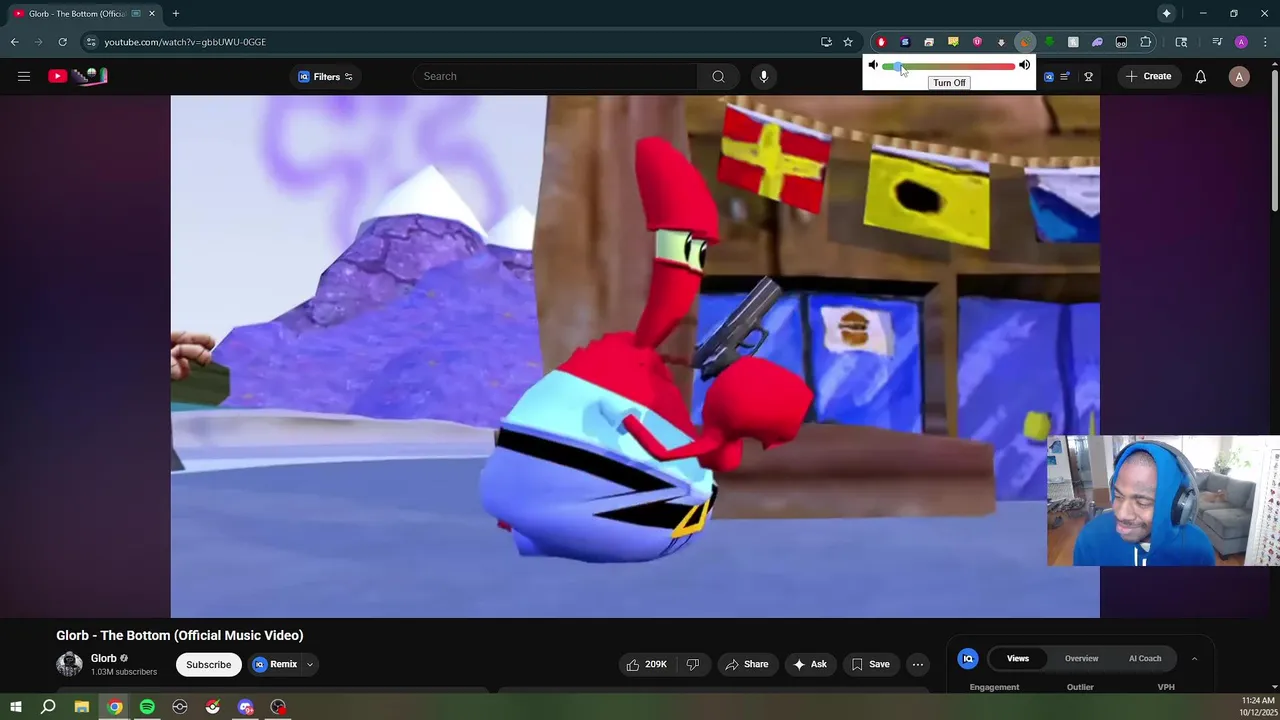This screenshot has height=720, width=1280.
Task: Save the video to a playlist
Action: [x=870, y=664]
